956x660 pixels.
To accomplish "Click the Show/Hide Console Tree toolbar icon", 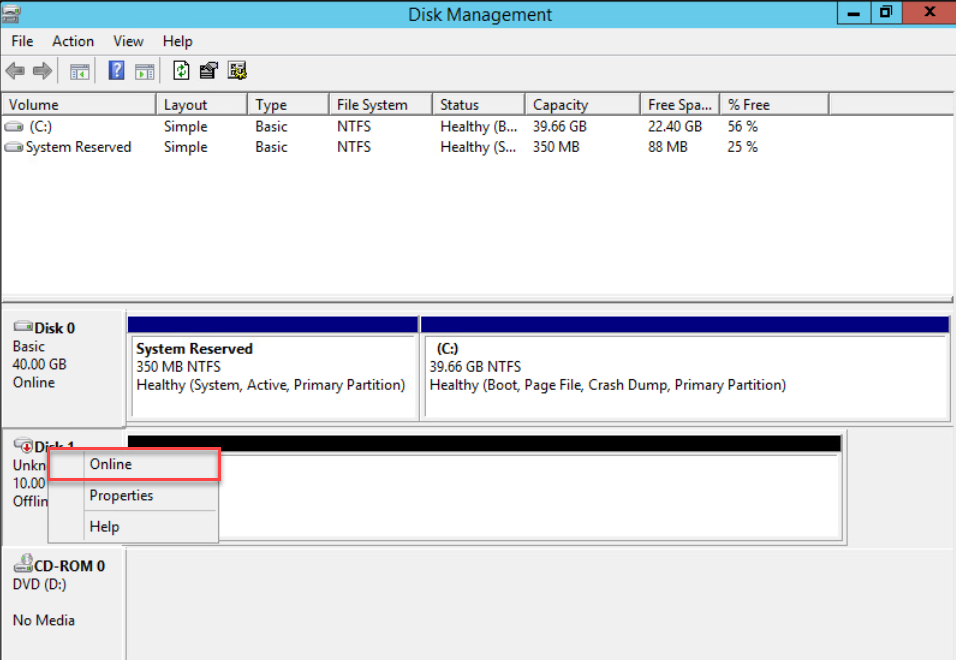I will coord(80,70).
